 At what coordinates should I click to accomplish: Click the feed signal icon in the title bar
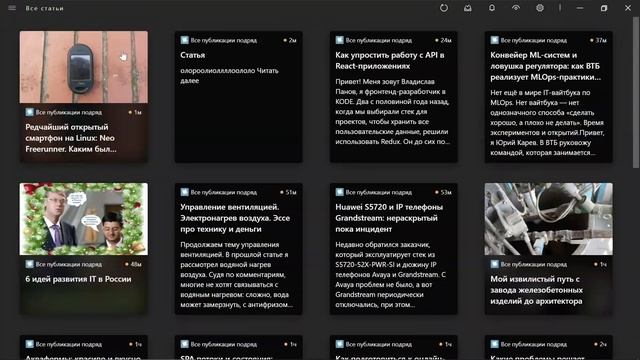click(516, 8)
